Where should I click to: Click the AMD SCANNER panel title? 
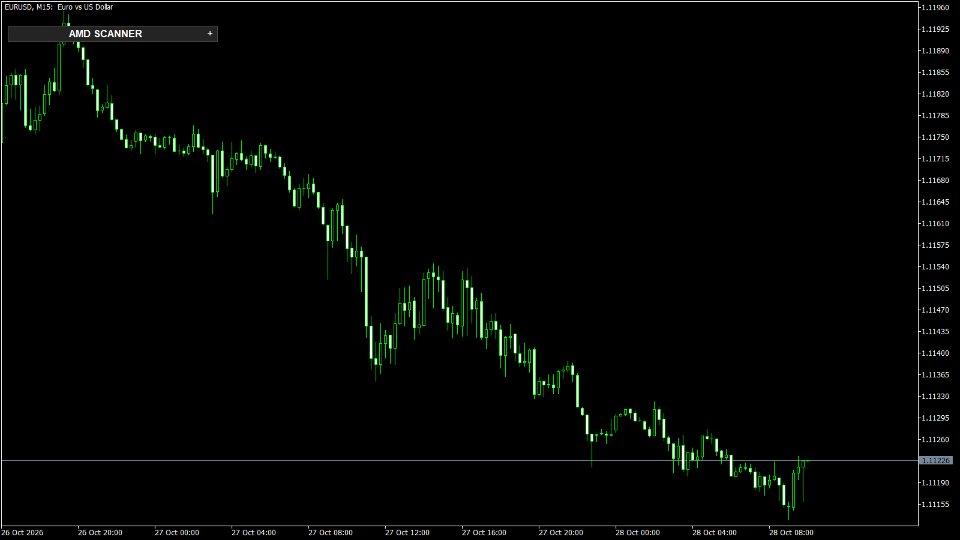(105, 34)
